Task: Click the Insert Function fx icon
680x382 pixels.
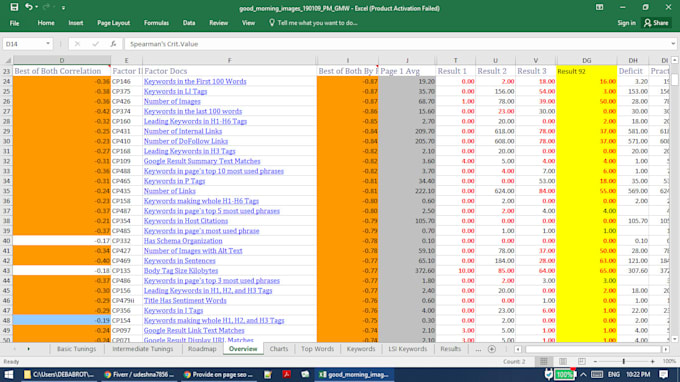Action: (x=113, y=44)
